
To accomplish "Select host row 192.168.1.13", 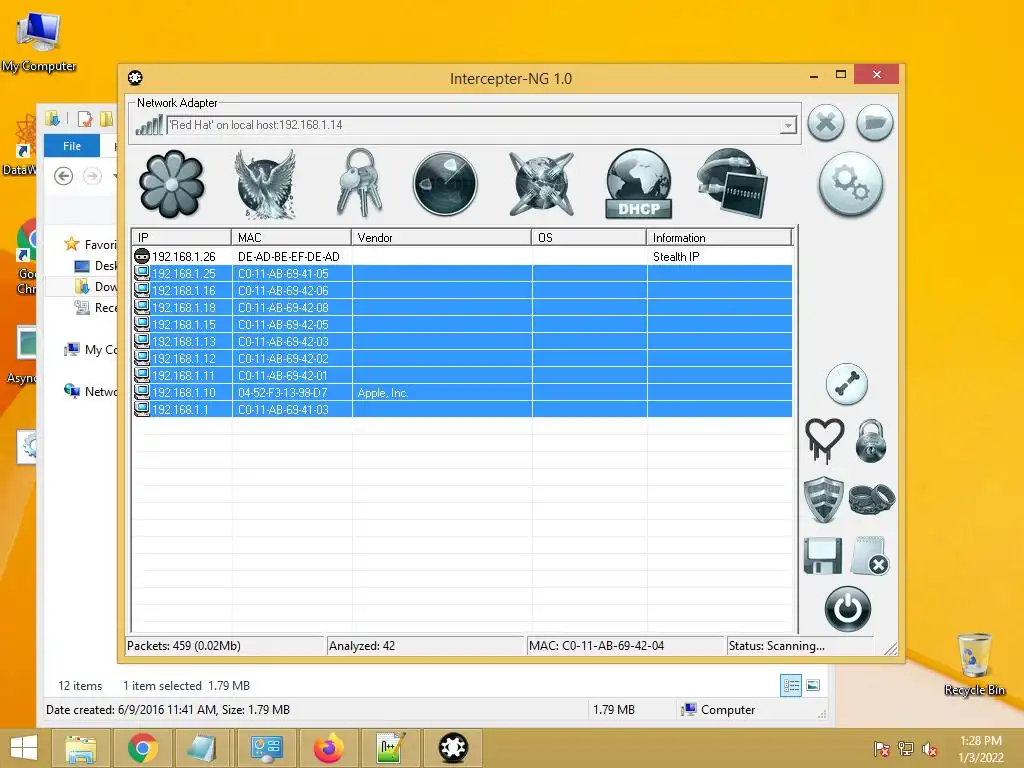I will click(462, 342).
